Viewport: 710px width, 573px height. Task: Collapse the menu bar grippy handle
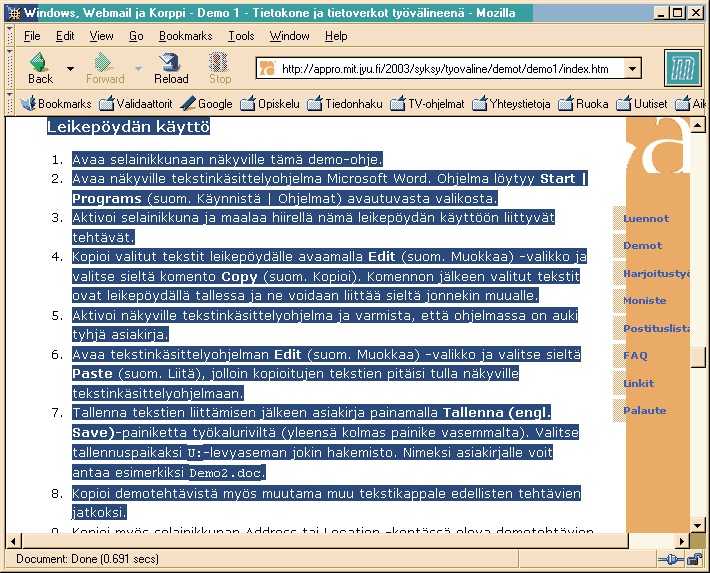click(10, 35)
